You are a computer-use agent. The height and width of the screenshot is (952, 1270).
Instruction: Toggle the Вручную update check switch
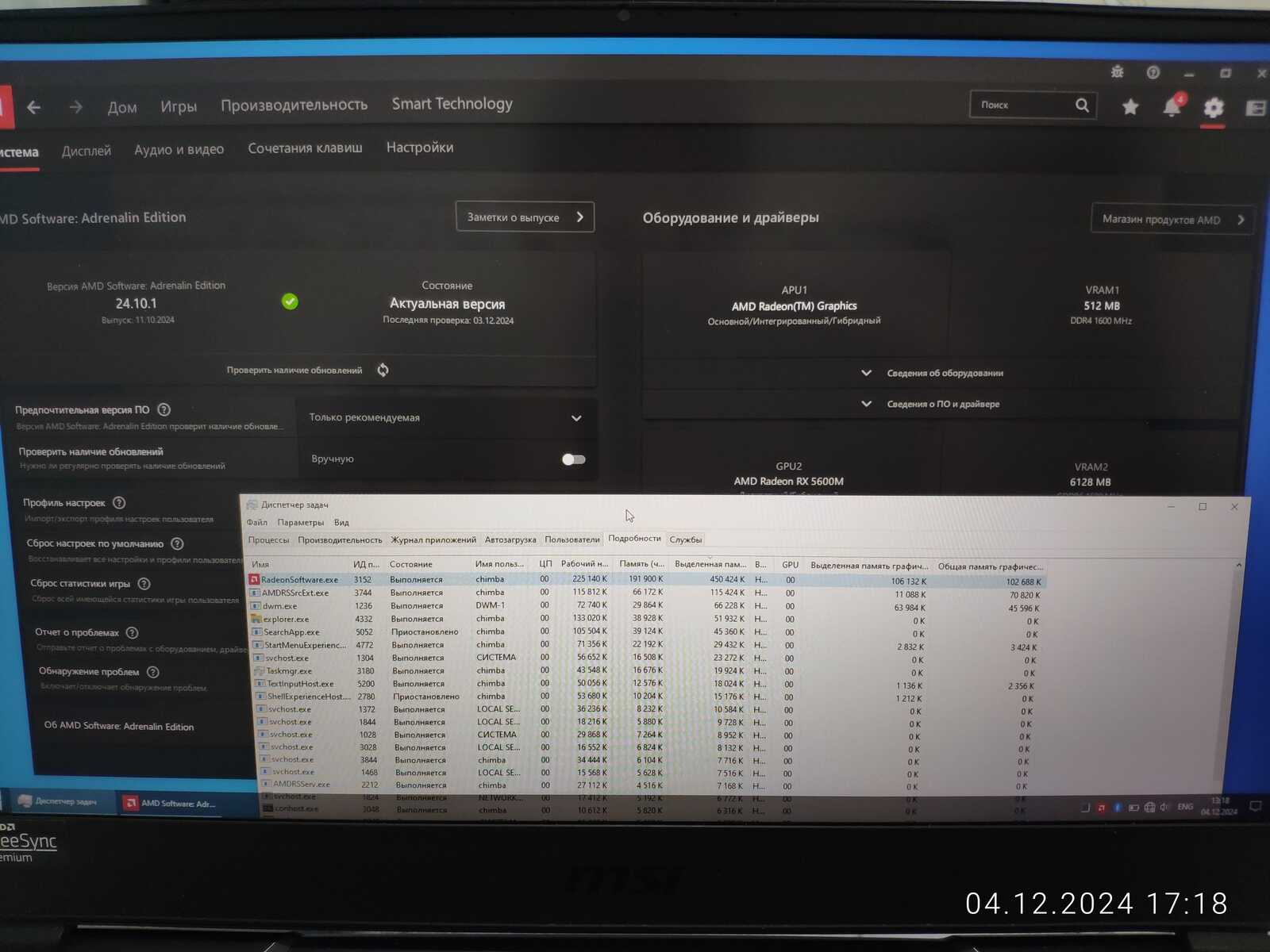tap(573, 459)
